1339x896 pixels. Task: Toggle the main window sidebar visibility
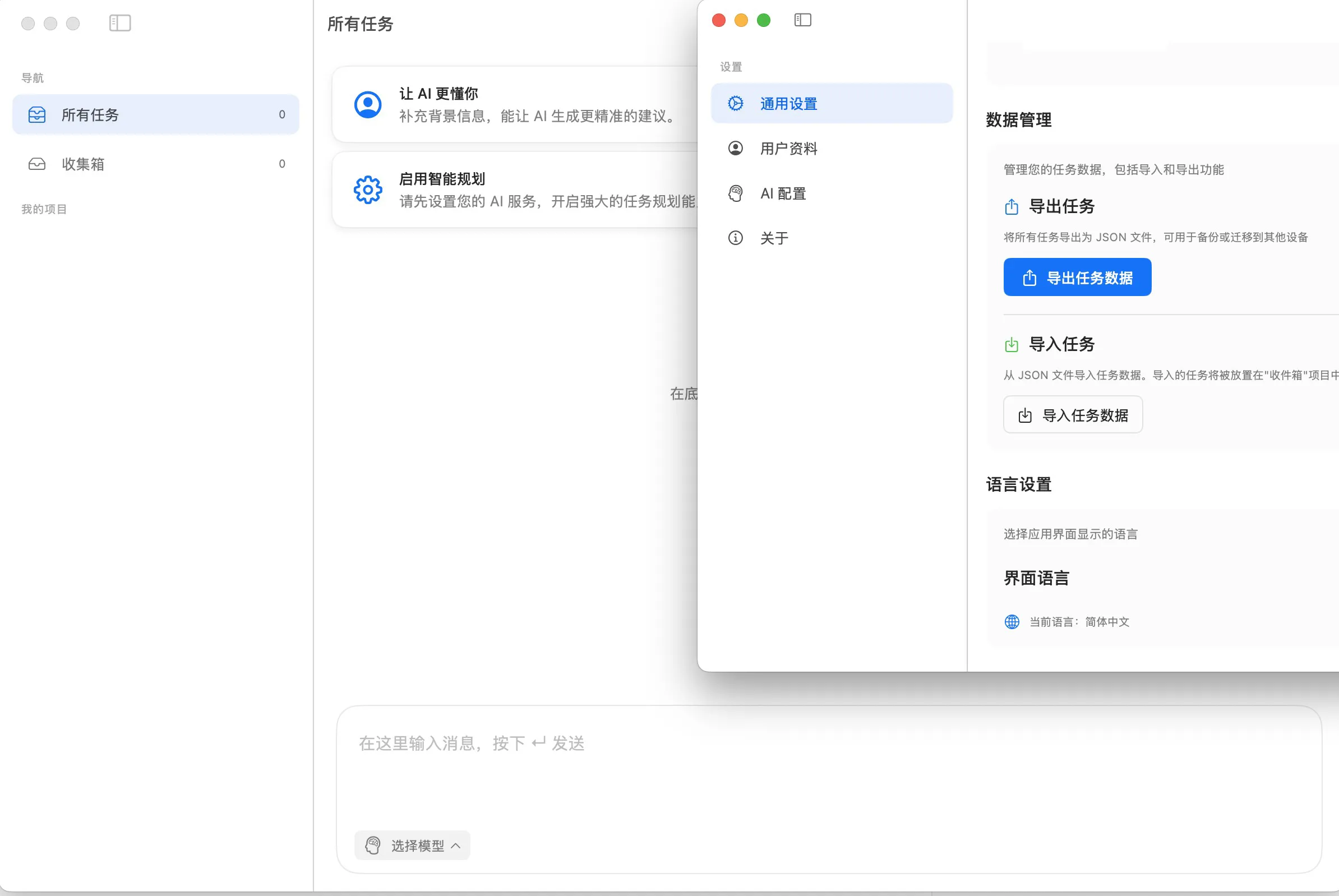tap(121, 24)
